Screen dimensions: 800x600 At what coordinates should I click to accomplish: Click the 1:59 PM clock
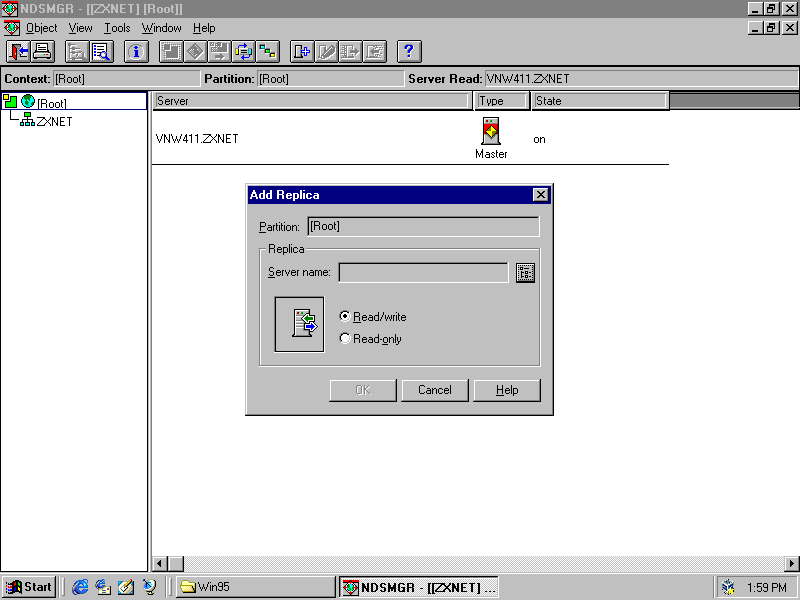pyautogui.click(x=766, y=588)
